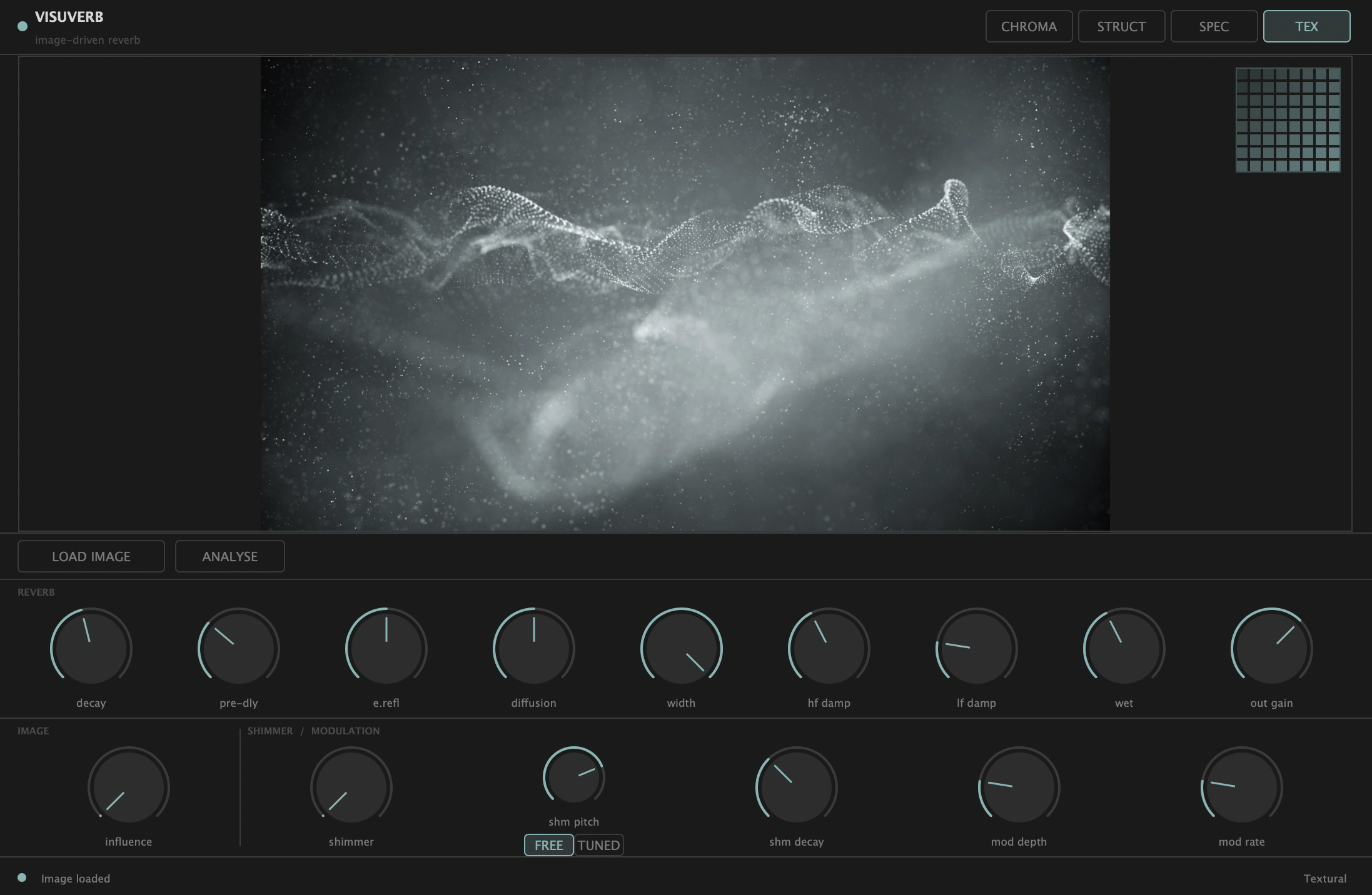Click the image influence knob
The image size is (1372, 895).
(129, 787)
